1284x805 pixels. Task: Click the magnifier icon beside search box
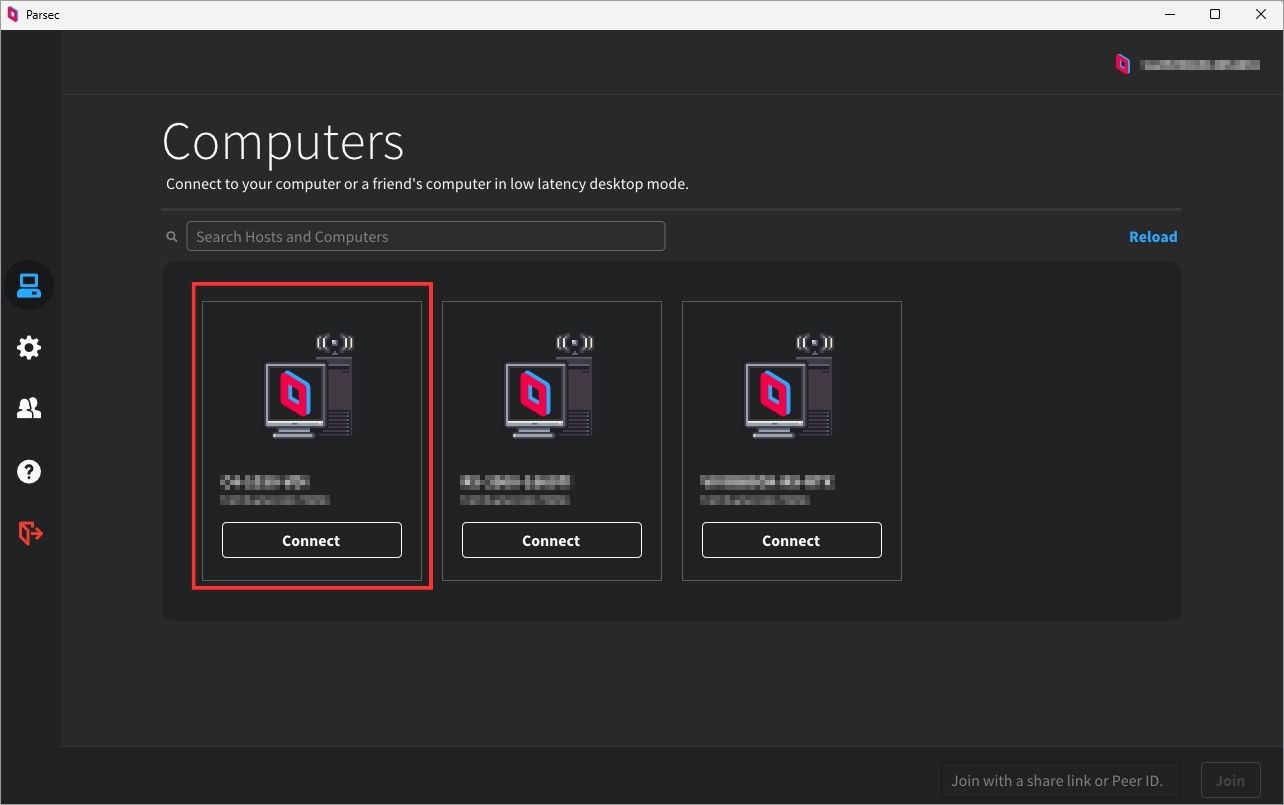coord(172,237)
